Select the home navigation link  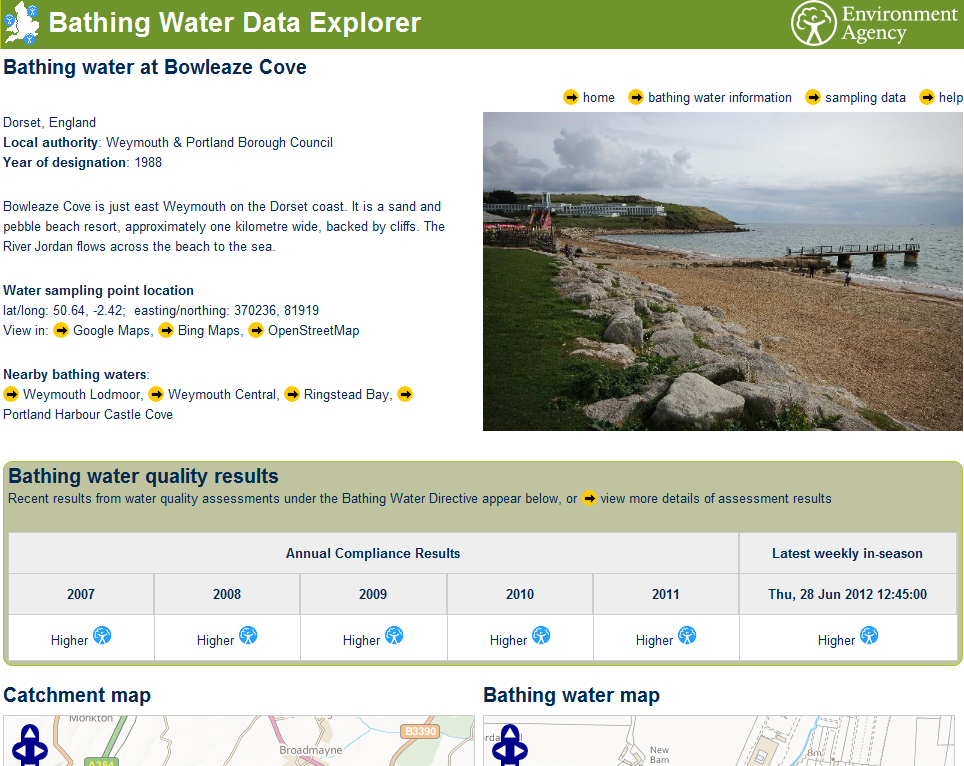coord(598,97)
